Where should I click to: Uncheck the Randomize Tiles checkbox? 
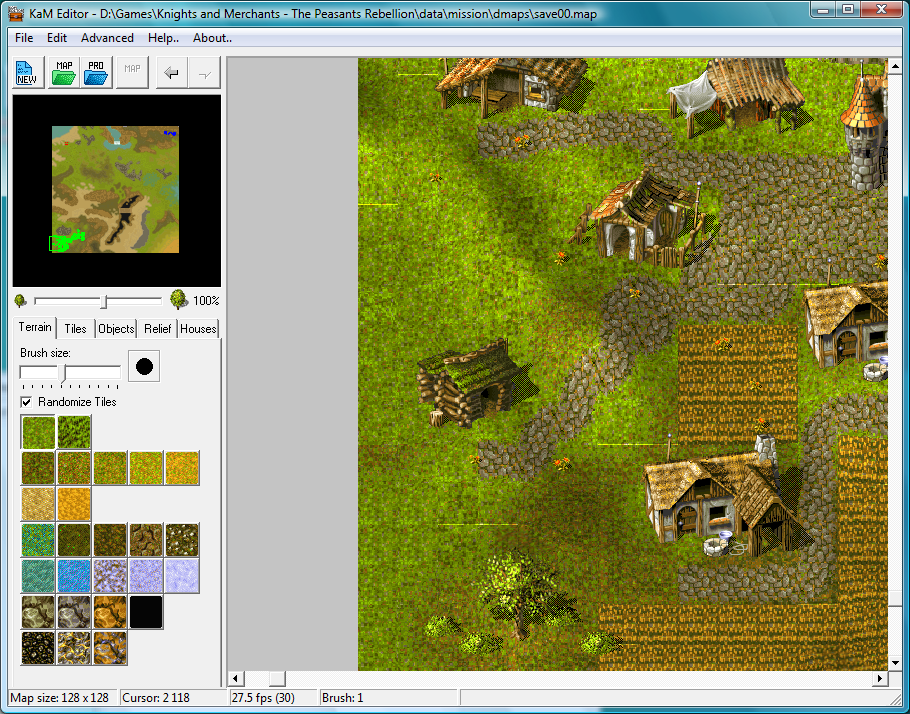click(x=26, y=402)
